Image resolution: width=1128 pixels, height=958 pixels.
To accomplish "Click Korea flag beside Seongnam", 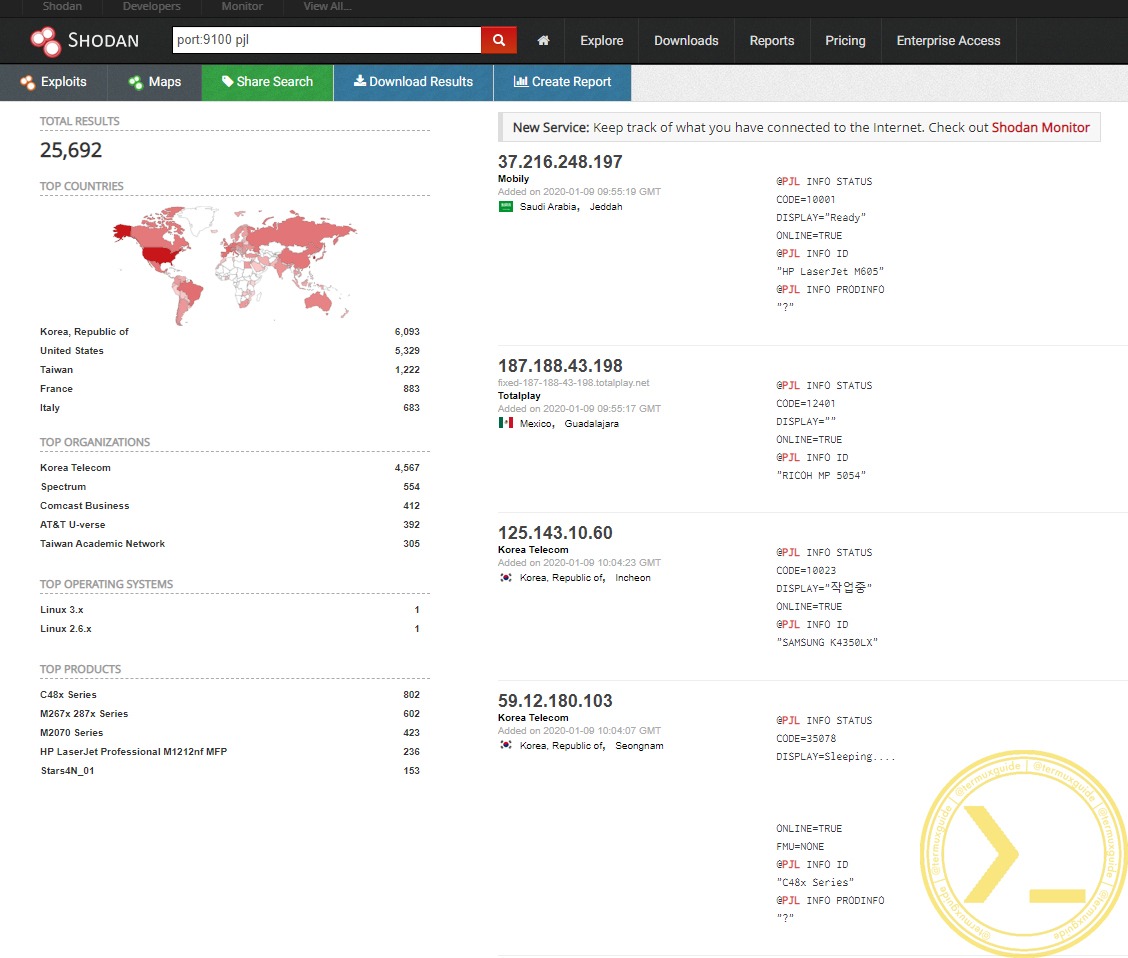I will click(x=506, y=745).
